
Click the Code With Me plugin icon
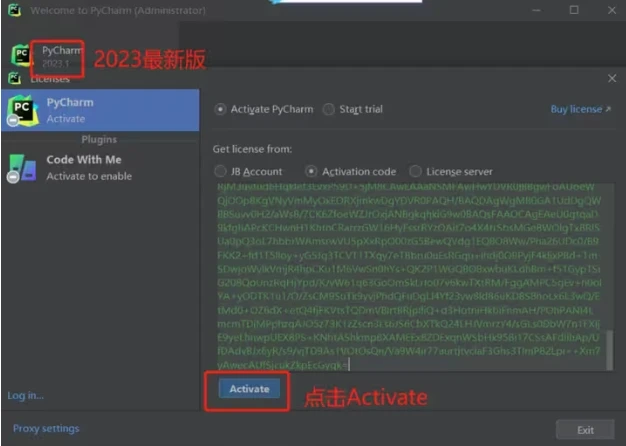coord(22,168)
